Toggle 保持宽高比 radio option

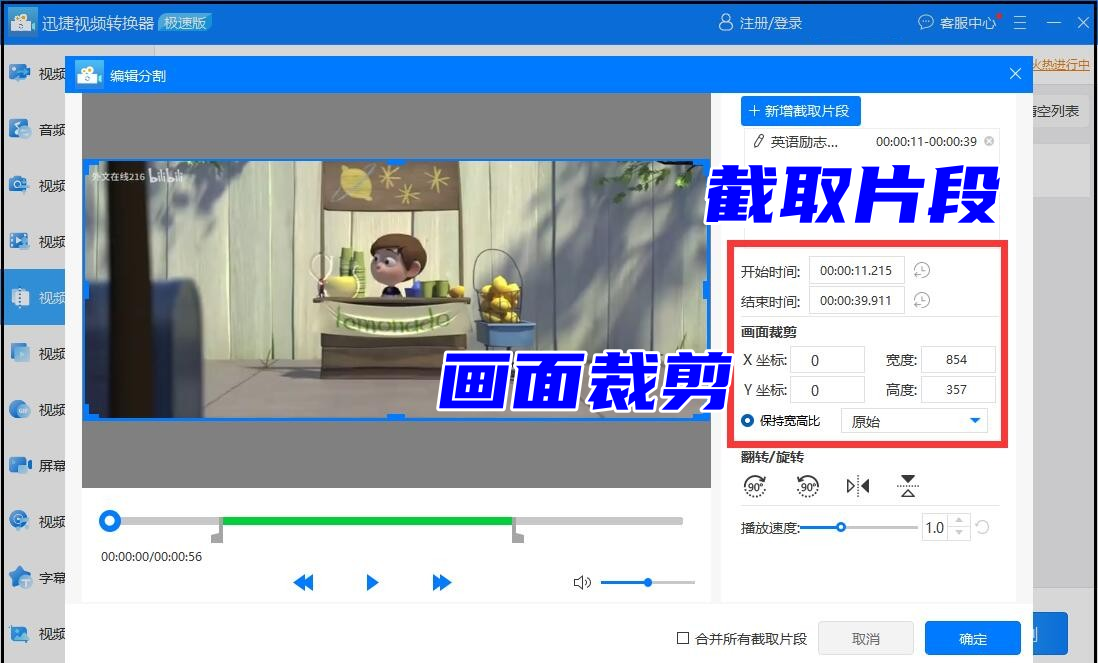tap(747, 421)
